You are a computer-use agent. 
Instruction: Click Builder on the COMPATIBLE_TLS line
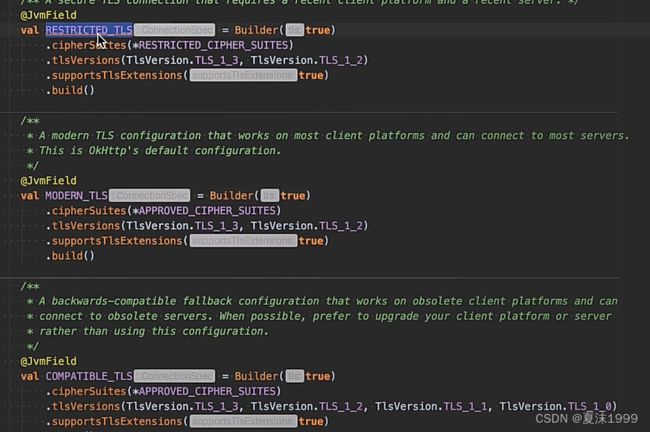point(256,376)
